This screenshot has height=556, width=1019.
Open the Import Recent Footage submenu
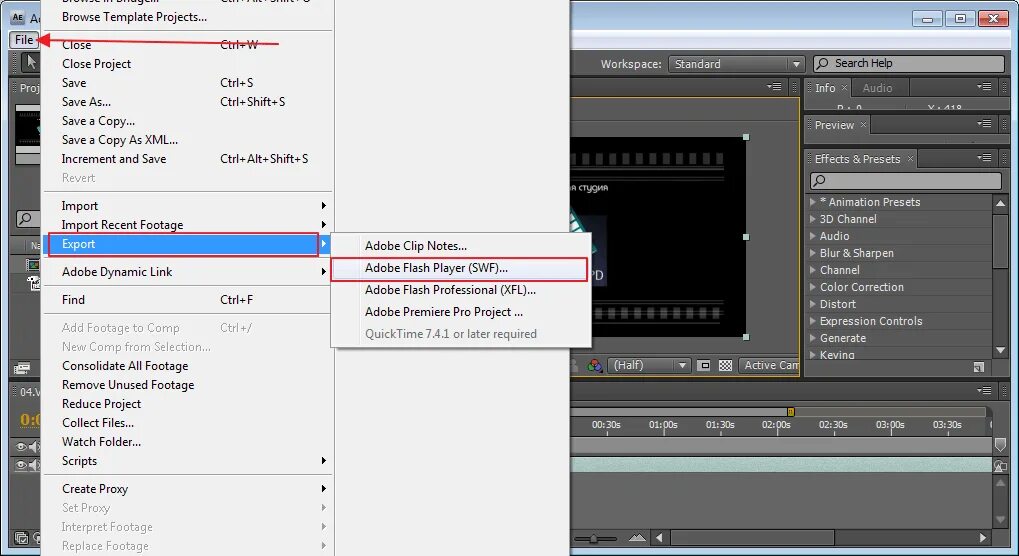pyautogui.click(x=188, y=225)
